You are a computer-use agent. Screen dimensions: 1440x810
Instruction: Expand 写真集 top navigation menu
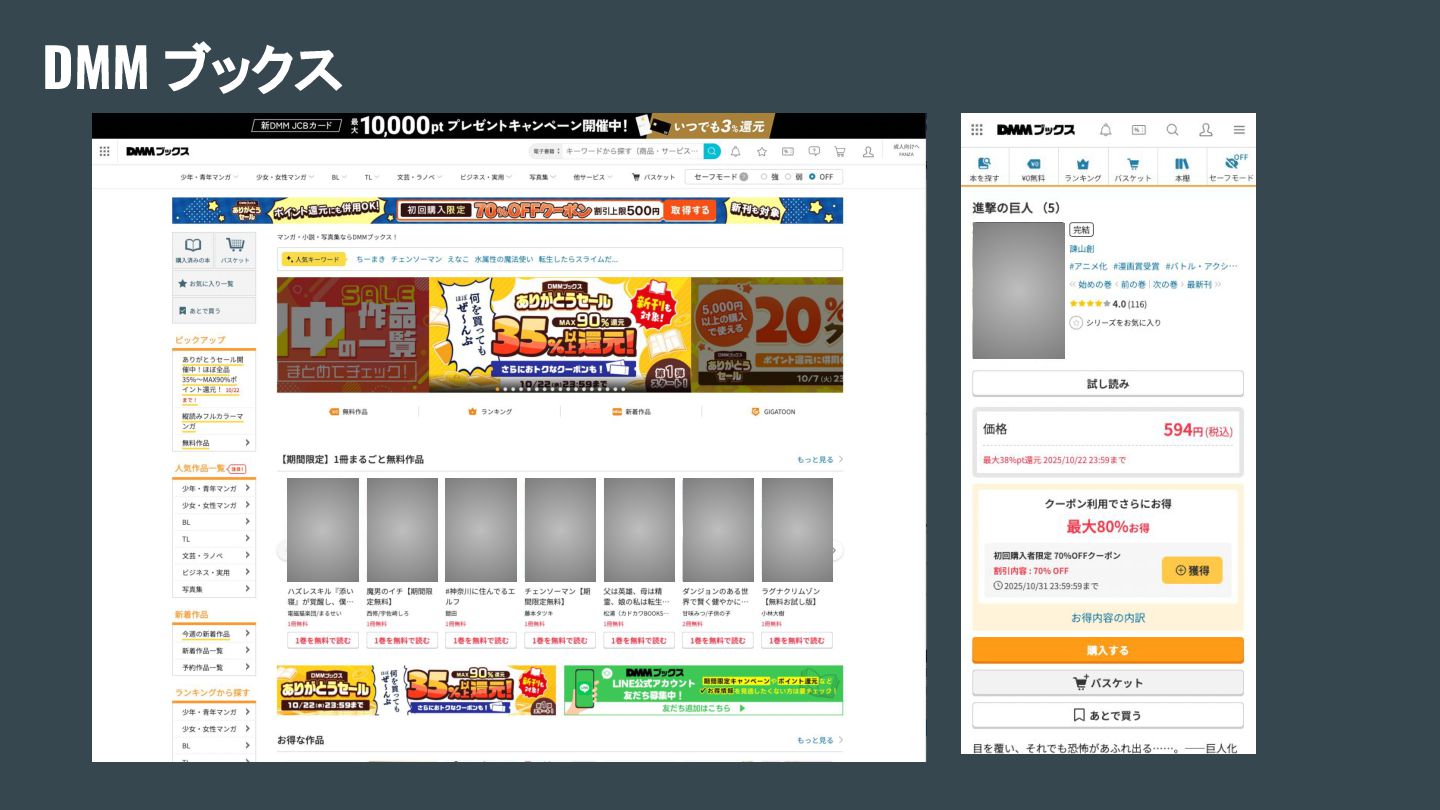tap(542, 177)
